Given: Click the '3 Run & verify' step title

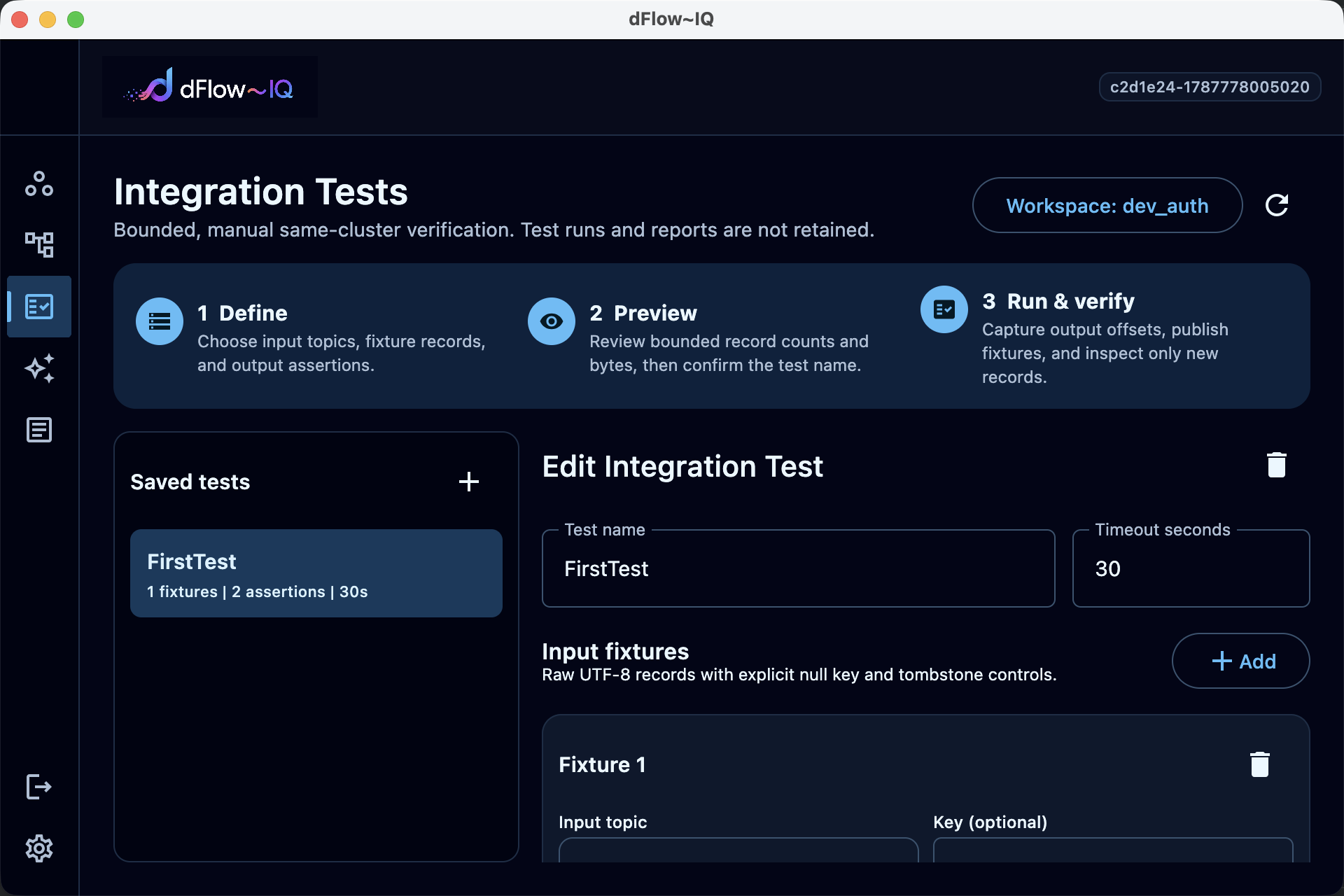Looking at the screenshot, I should click(x=1058, y=301).
